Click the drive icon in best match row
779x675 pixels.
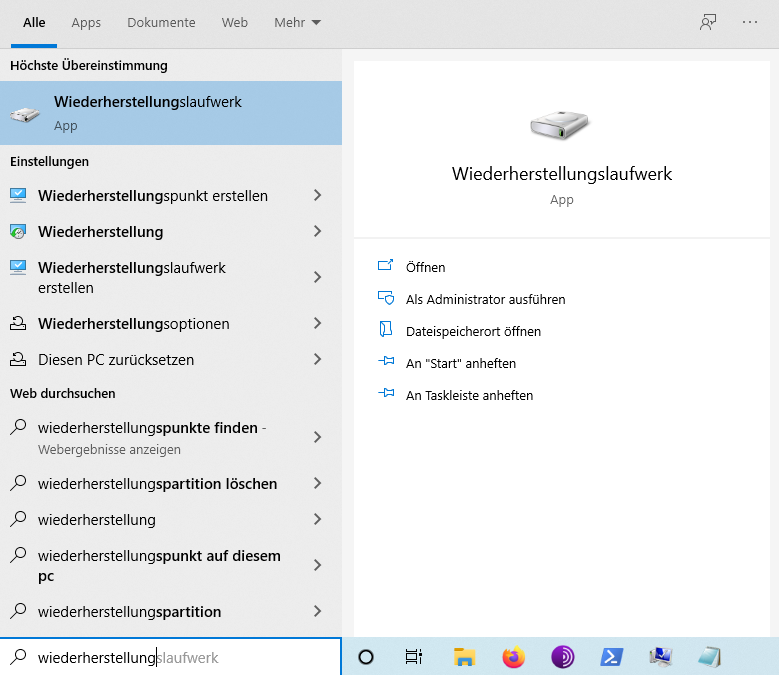(24, 114)
